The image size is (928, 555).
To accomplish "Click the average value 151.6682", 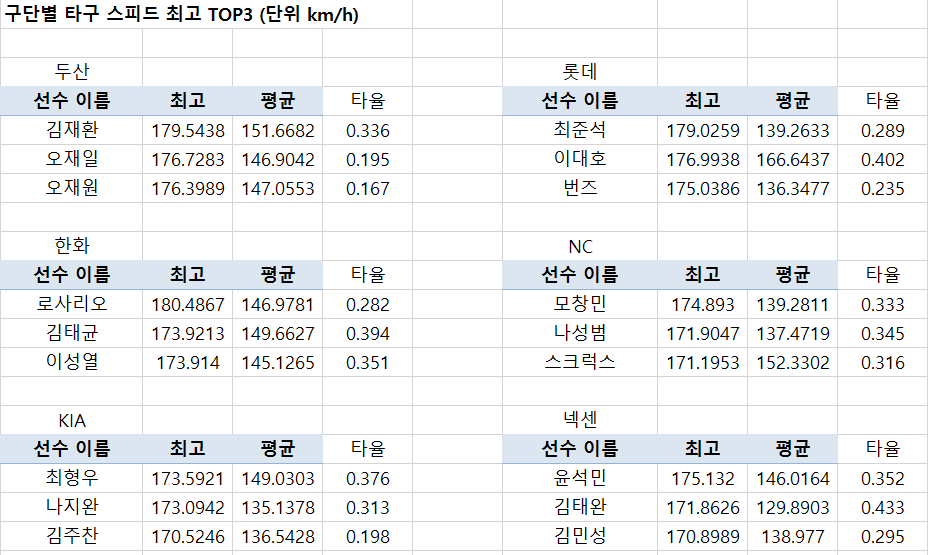I will [278, 130].
